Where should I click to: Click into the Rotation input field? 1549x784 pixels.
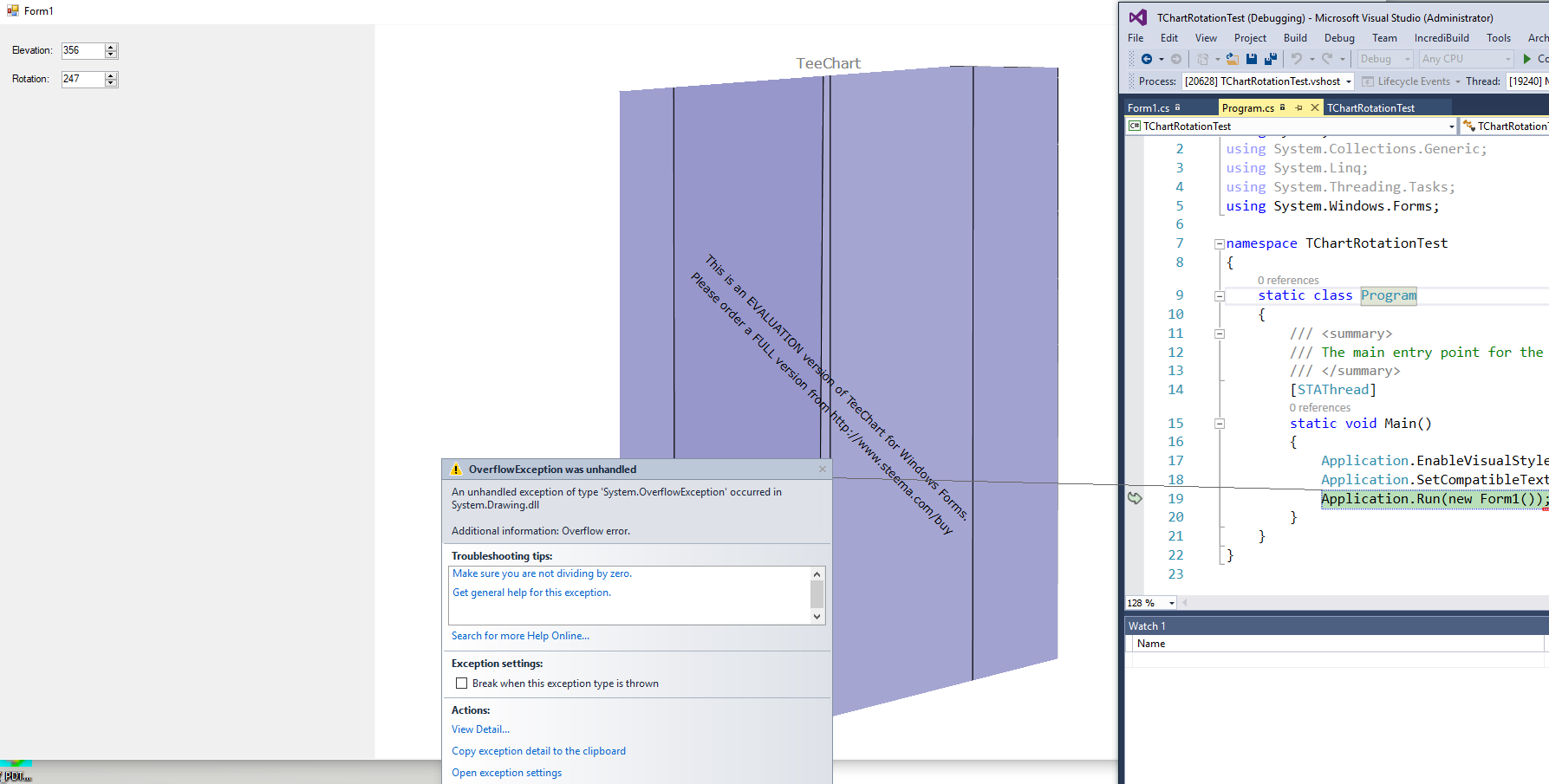click(83, 79)
